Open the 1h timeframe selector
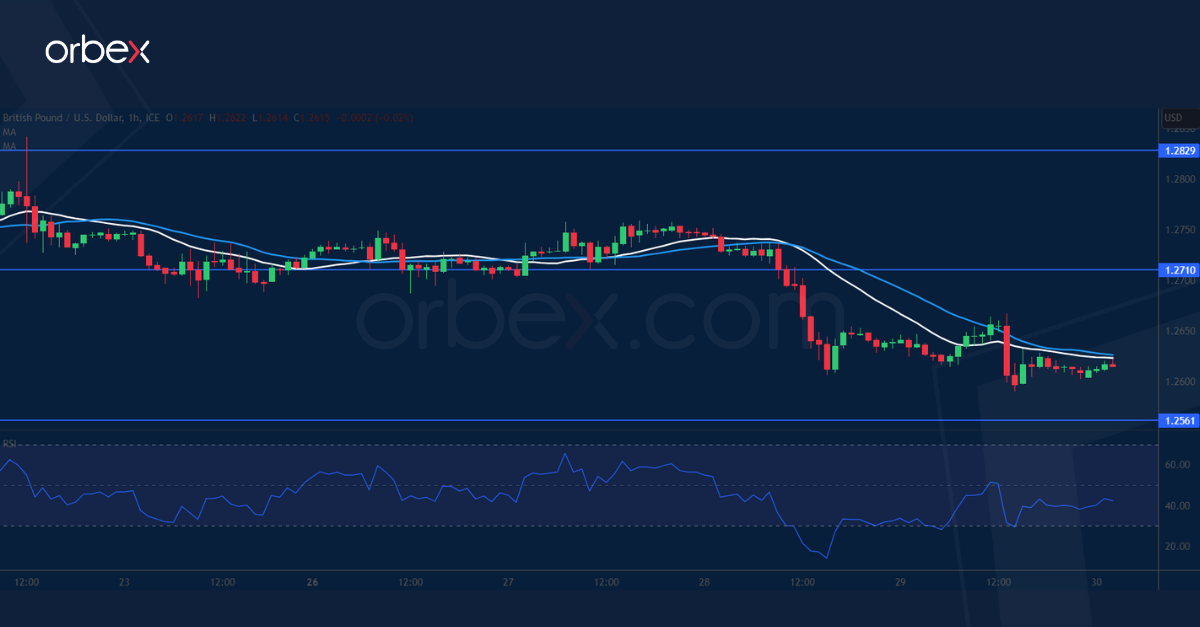1200x627 pixels. 133,117
